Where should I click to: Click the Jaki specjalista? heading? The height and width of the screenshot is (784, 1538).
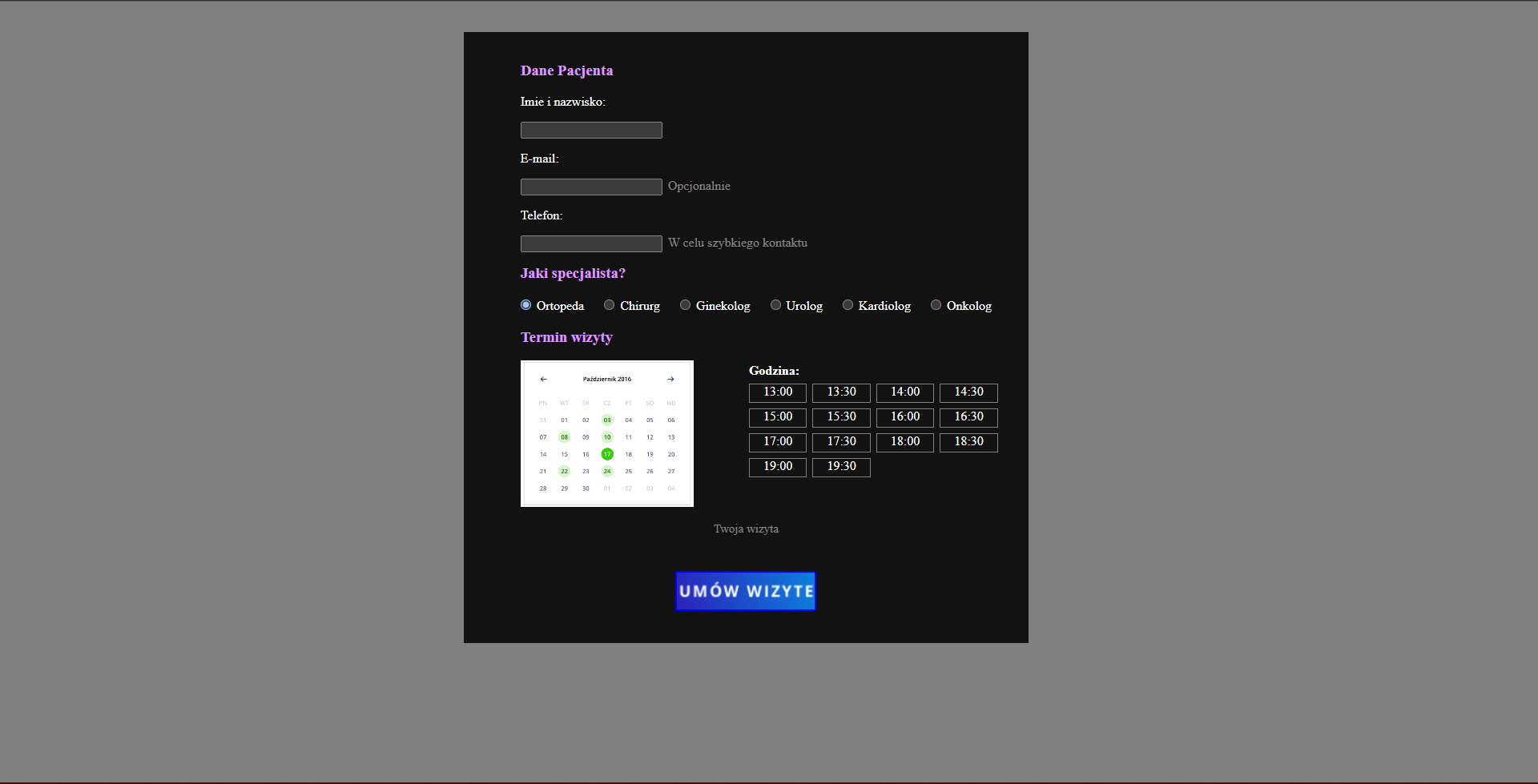click(x=573, y=273)
